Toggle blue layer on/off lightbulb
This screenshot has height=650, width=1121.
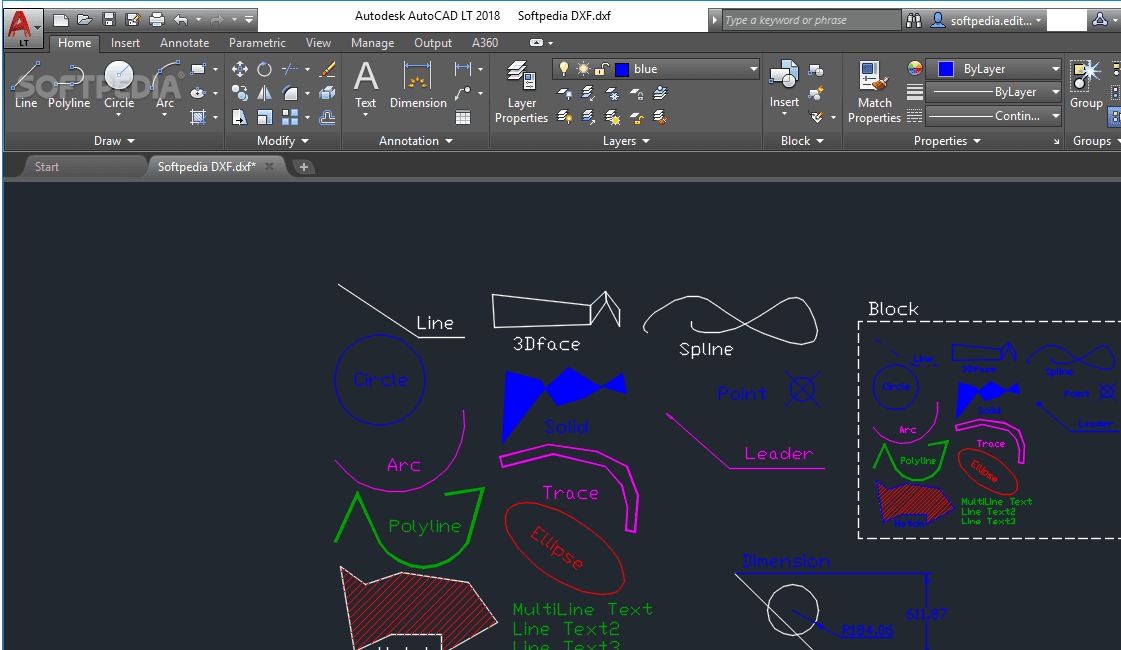click(x=564, y=69)
